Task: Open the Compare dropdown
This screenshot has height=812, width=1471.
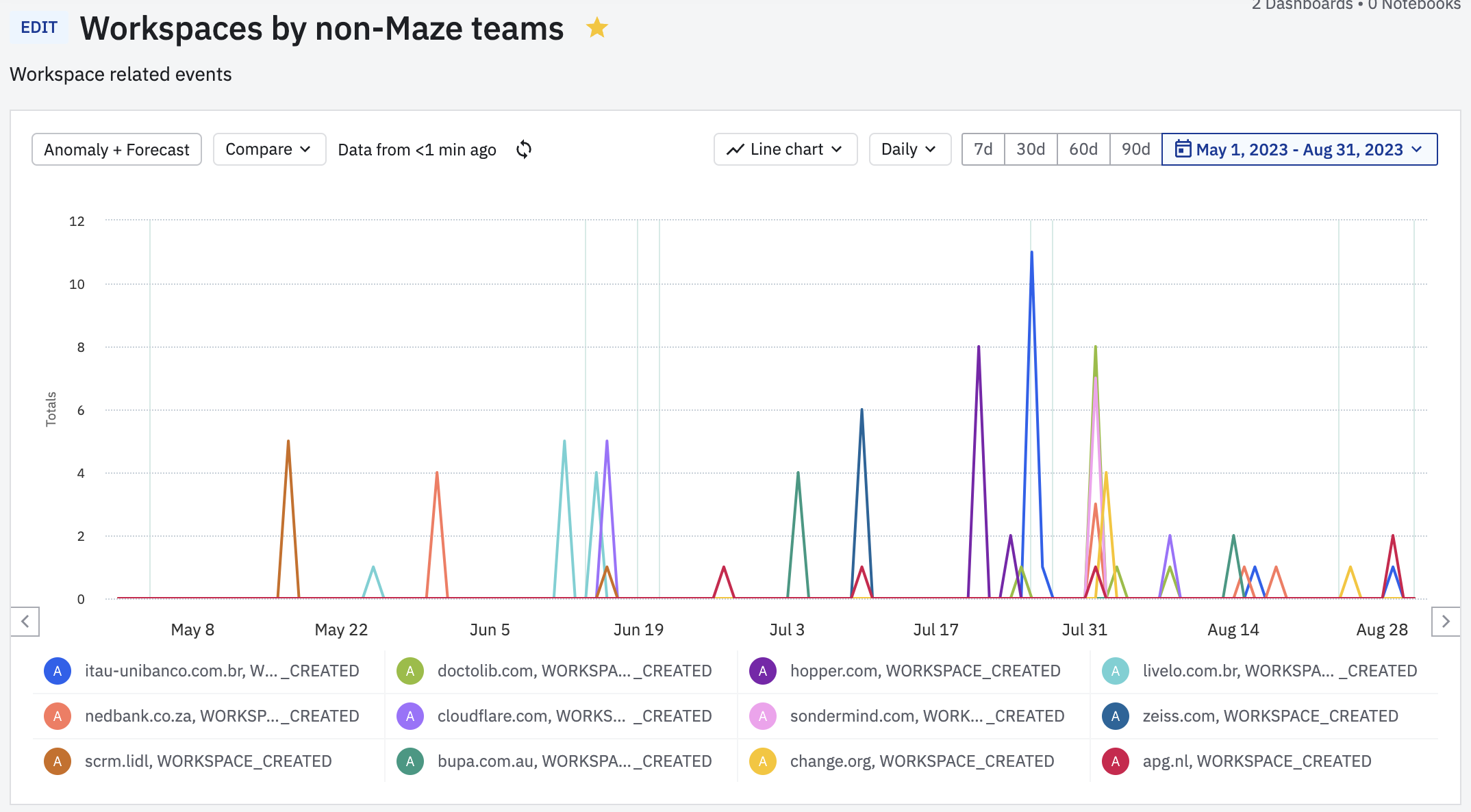Action: (x=268, y=149)
